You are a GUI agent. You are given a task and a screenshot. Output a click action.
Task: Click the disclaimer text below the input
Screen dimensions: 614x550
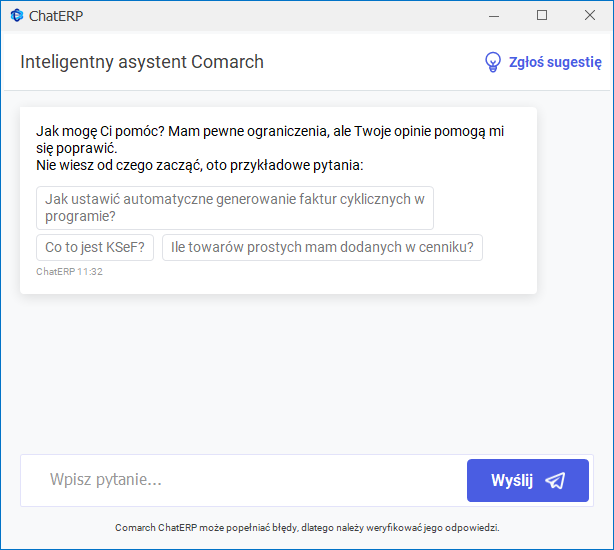point(307,528)
